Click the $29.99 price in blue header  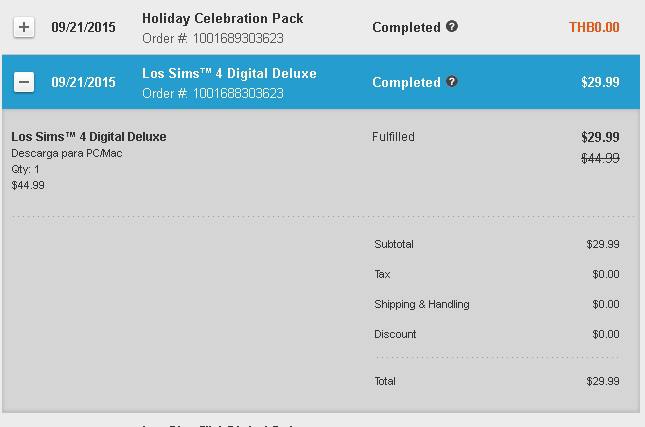coord(600,82)
